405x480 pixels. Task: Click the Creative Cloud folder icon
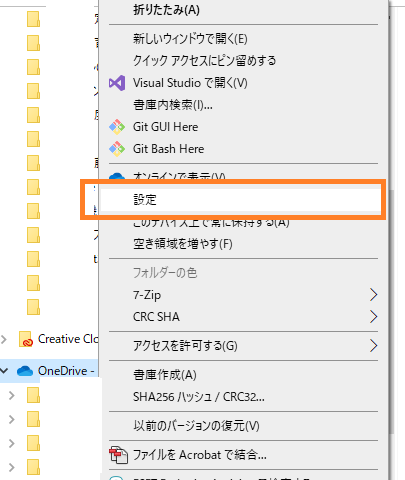click(26, 339)
